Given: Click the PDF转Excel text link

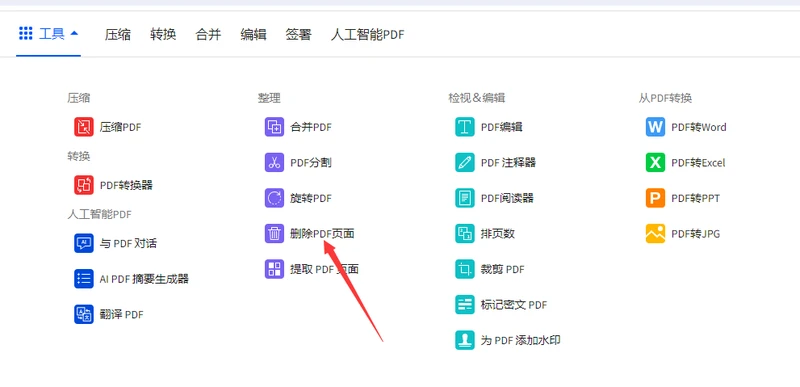Looking at the screenshot, I should [698, 163].
